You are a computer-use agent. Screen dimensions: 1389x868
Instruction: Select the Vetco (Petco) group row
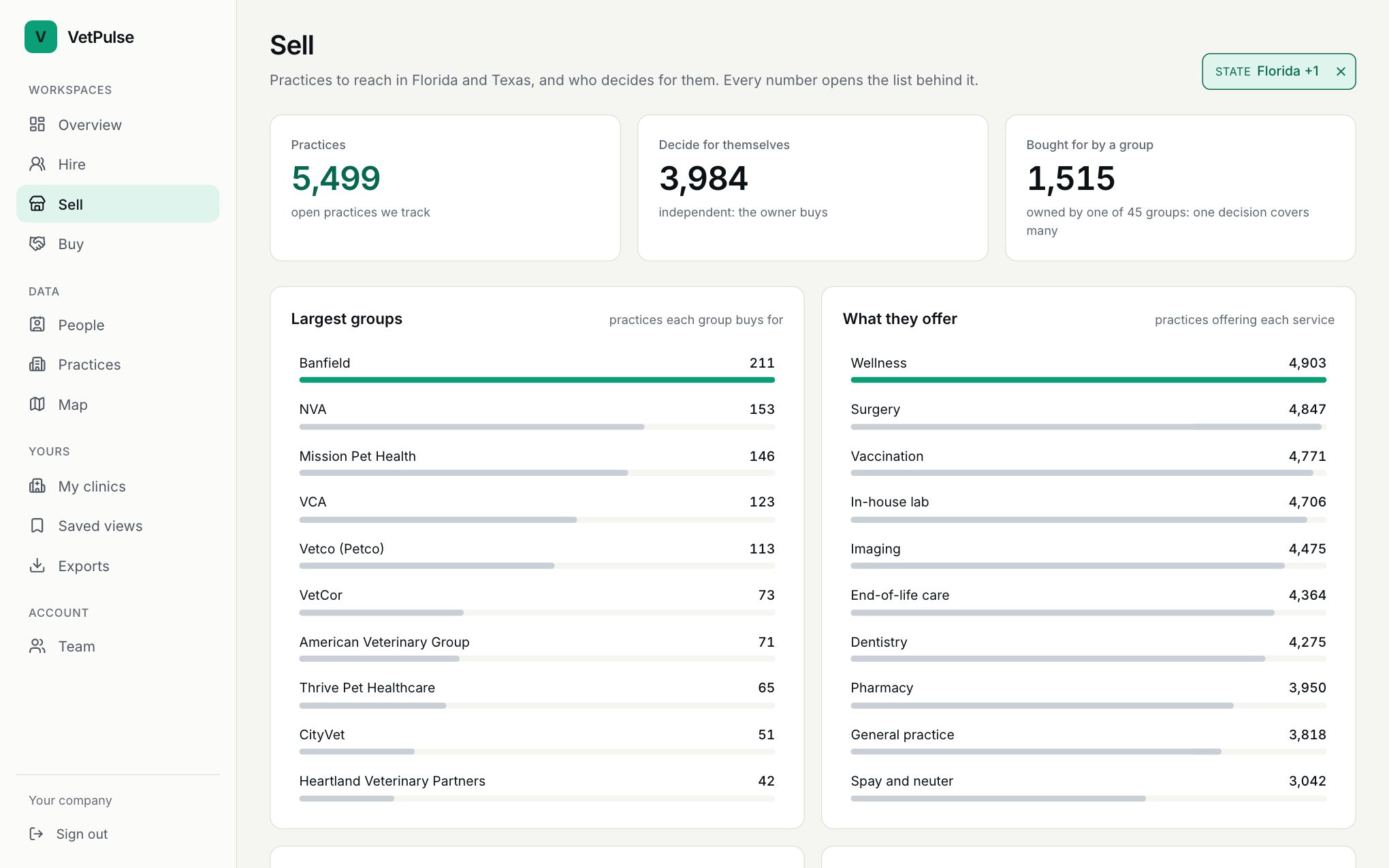pyautogui.click(x=537, y=556)
